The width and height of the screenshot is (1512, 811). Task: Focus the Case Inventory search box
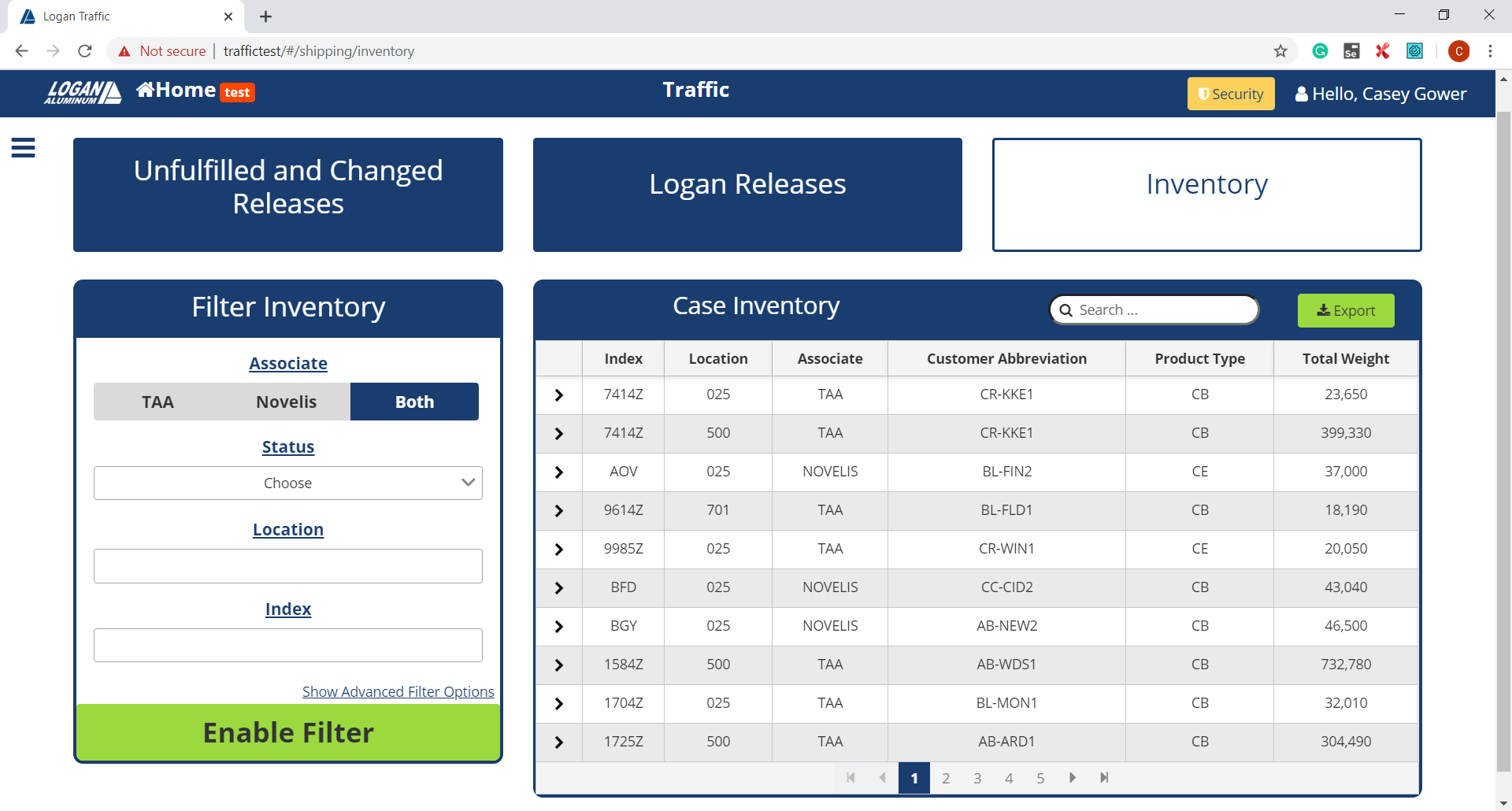coord(1154,310)
